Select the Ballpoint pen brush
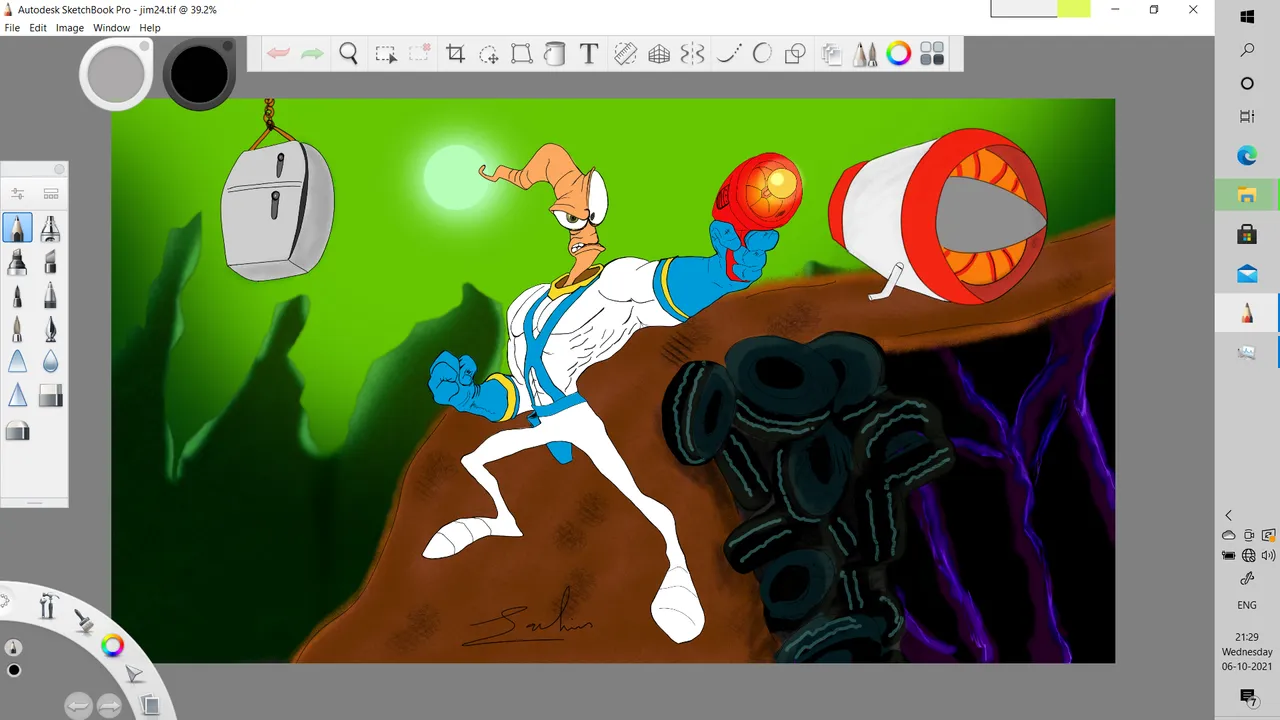1280x720 pixels. click(x=17, y=295)
